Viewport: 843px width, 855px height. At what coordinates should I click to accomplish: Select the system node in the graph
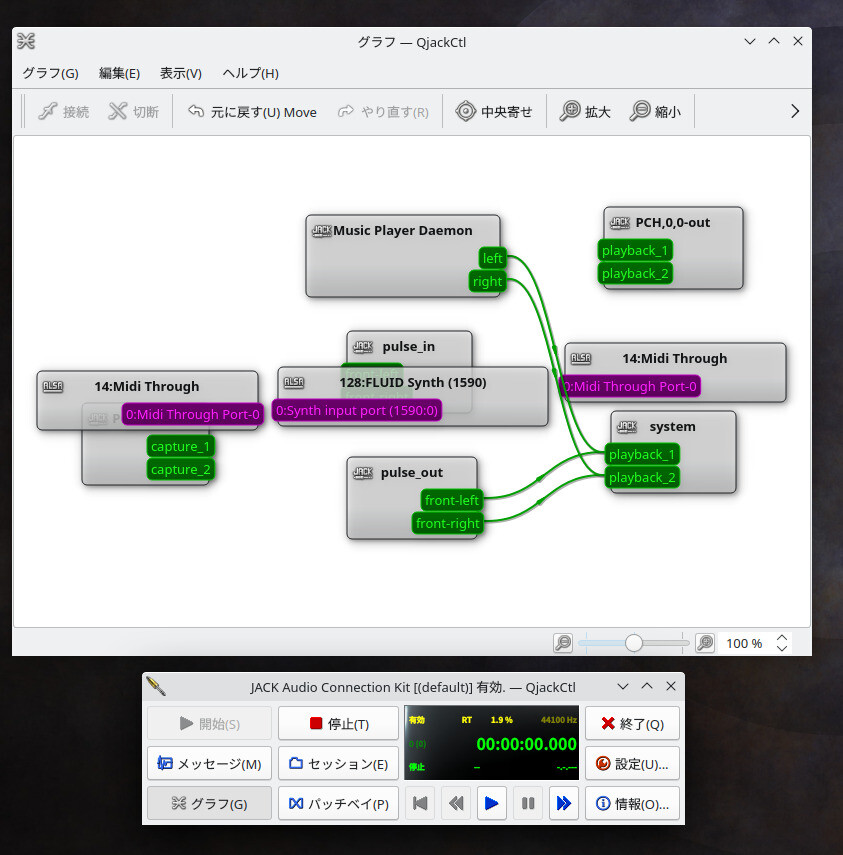click(x=671, y=426)
